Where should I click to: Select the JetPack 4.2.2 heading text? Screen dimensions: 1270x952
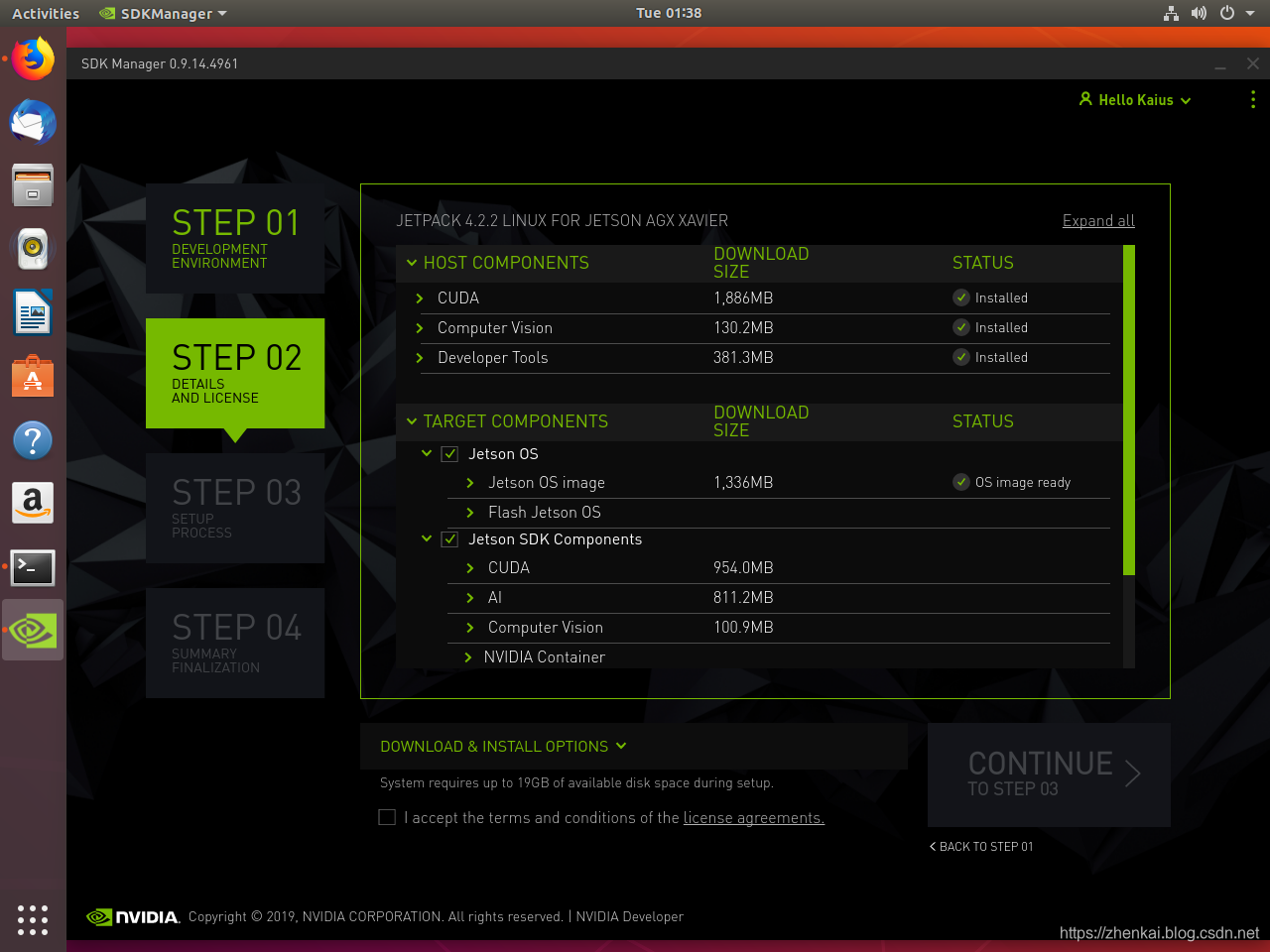(x=562, y=220)
